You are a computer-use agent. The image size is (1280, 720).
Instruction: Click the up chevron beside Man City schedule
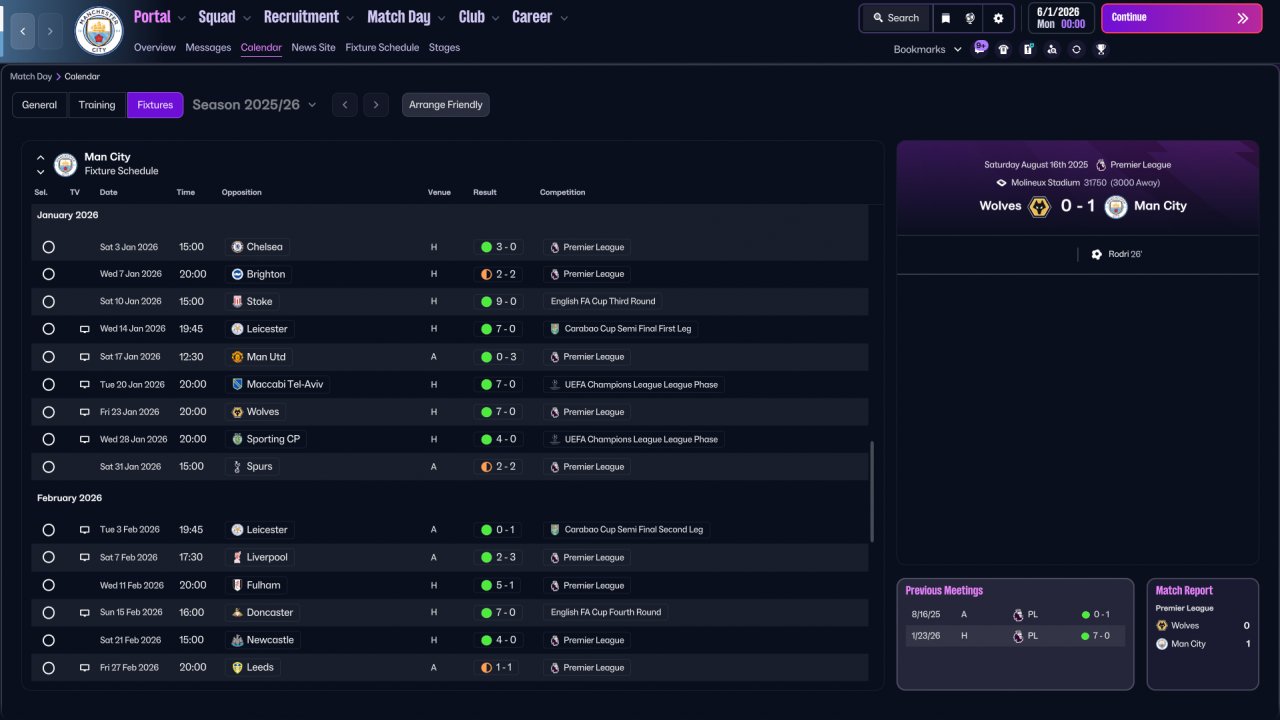point(41,157)
